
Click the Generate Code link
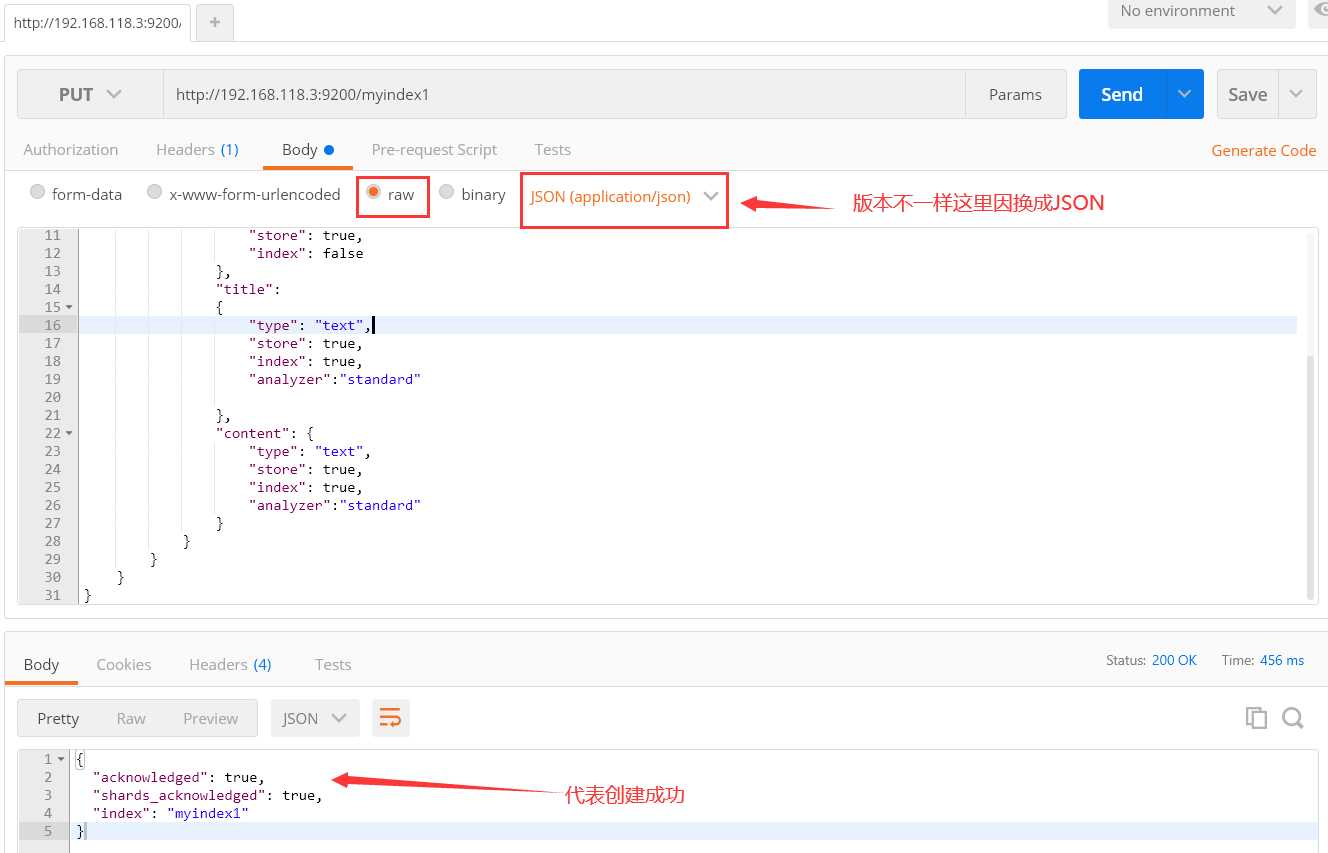[x=1263, y=150]
